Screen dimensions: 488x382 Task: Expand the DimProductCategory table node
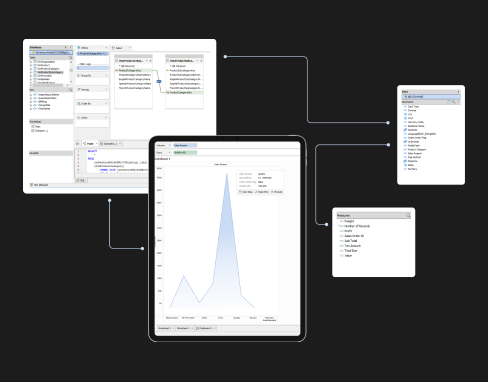31,69
